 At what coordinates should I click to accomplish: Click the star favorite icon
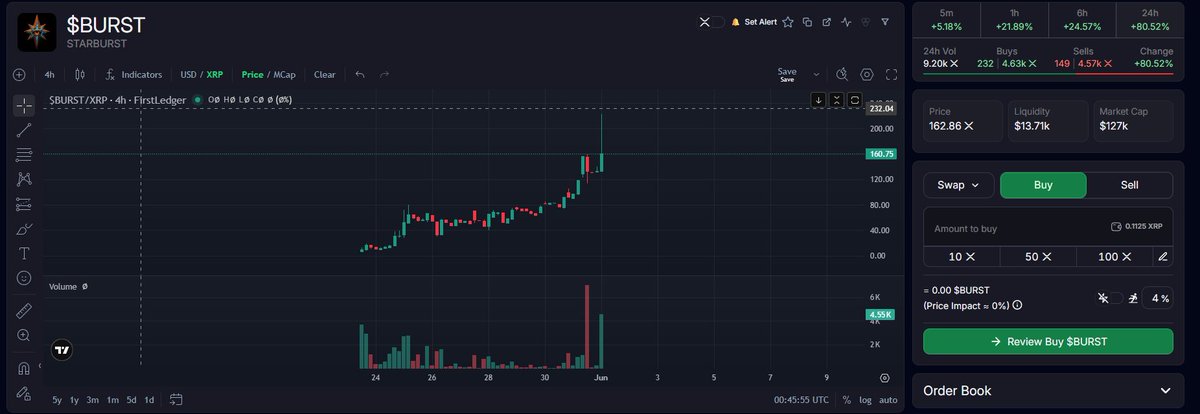[x=788, y=21]
